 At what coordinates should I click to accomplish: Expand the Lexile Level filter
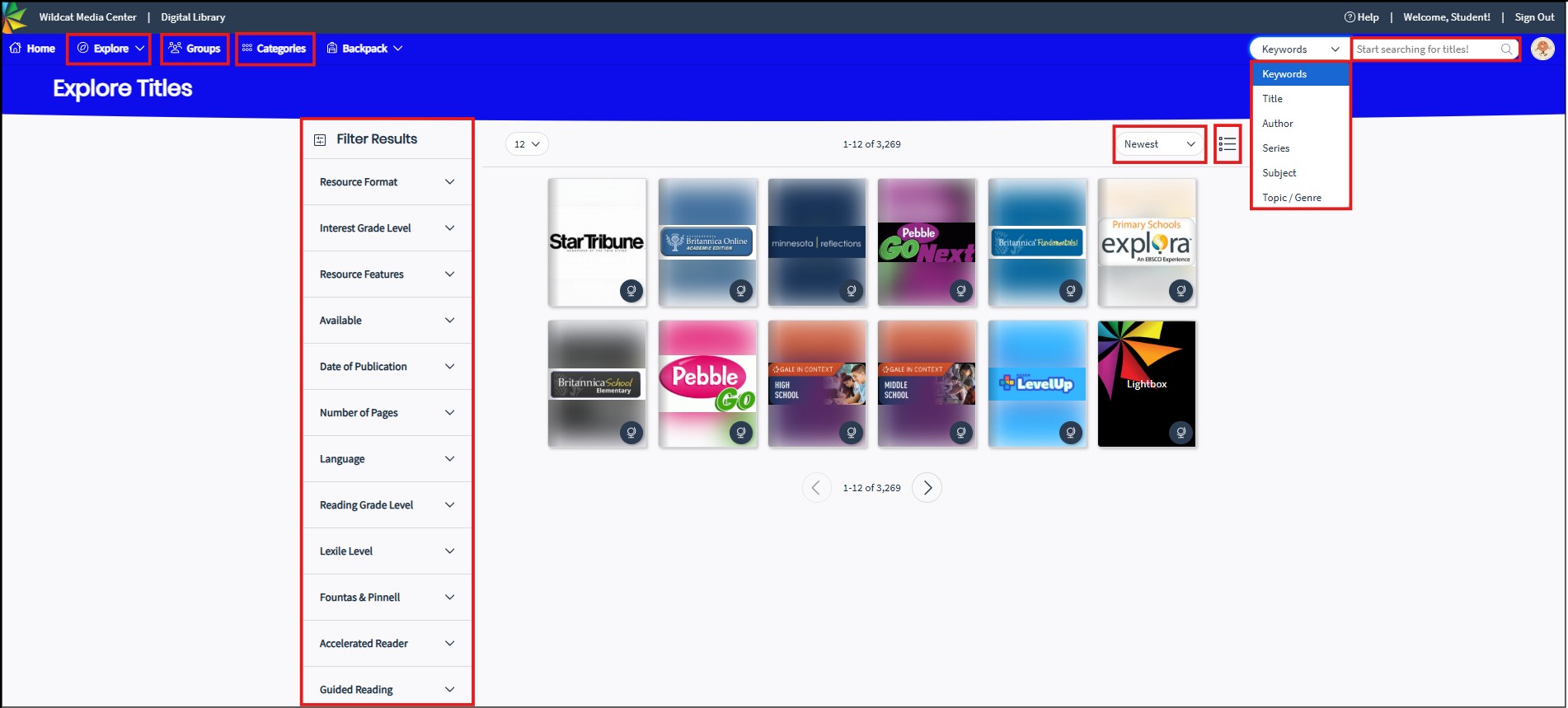387,551
